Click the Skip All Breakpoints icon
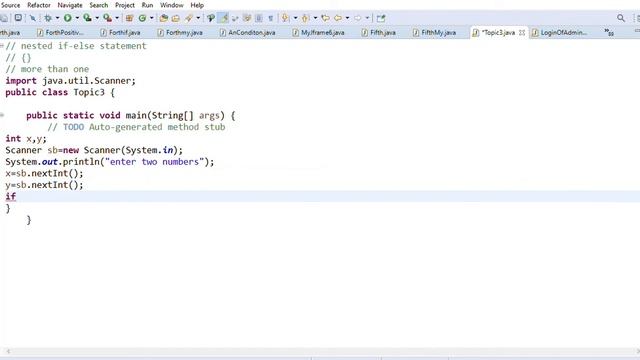The image size is (640, 360). tap(33, 18)
